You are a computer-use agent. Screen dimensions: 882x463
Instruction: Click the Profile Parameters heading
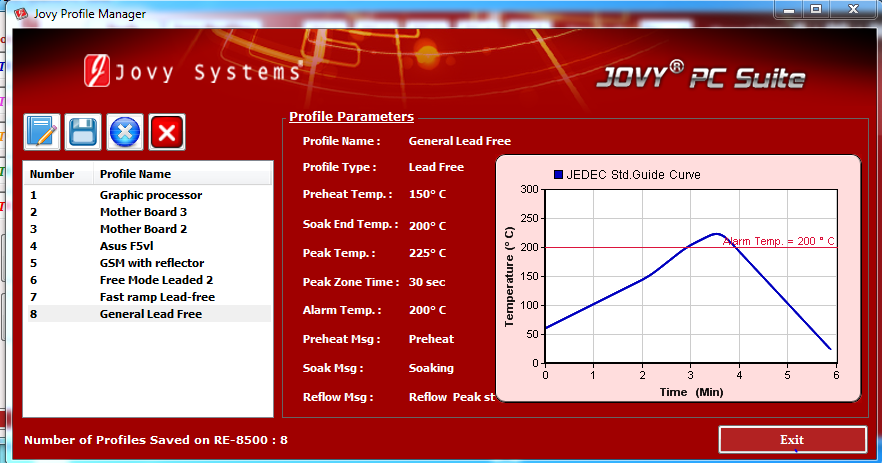[352, 116]
